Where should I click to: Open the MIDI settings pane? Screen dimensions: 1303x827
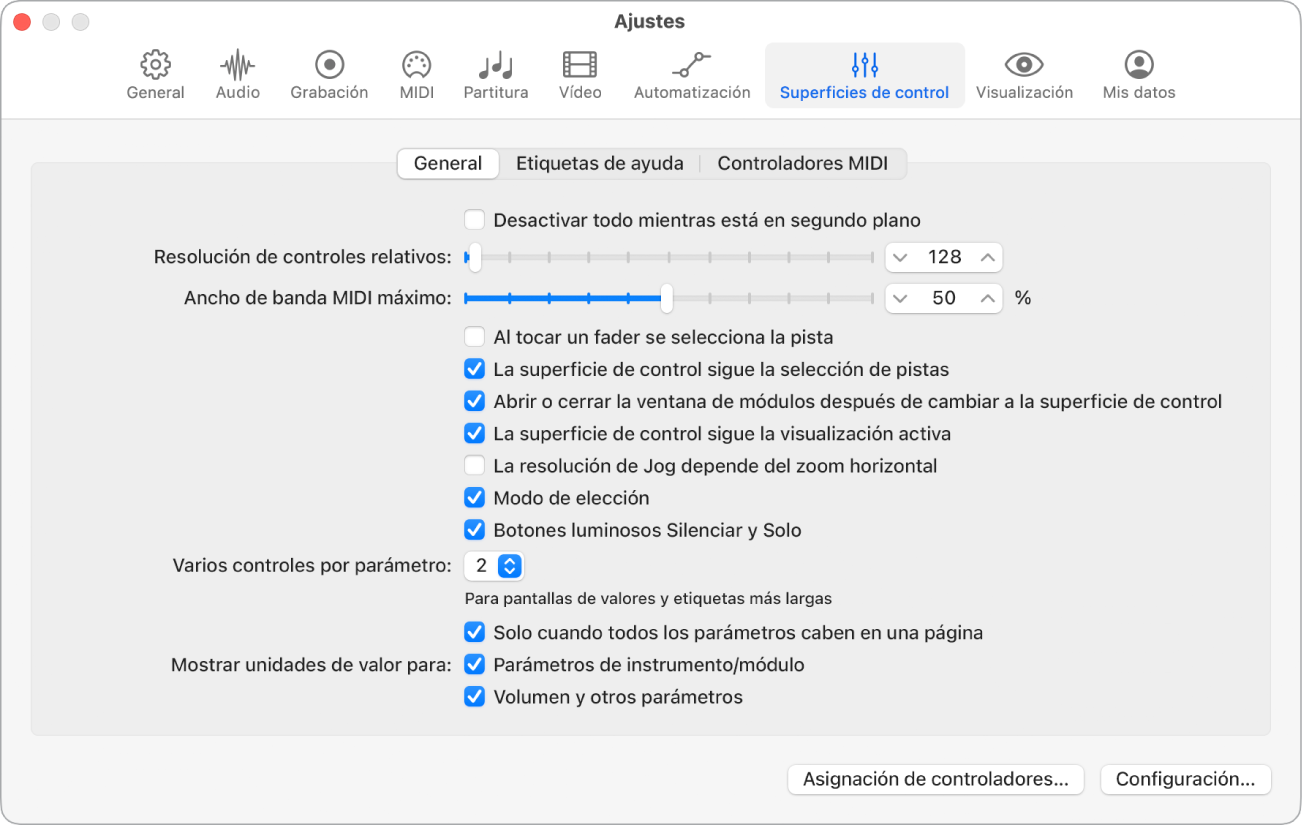click(416, 75)
